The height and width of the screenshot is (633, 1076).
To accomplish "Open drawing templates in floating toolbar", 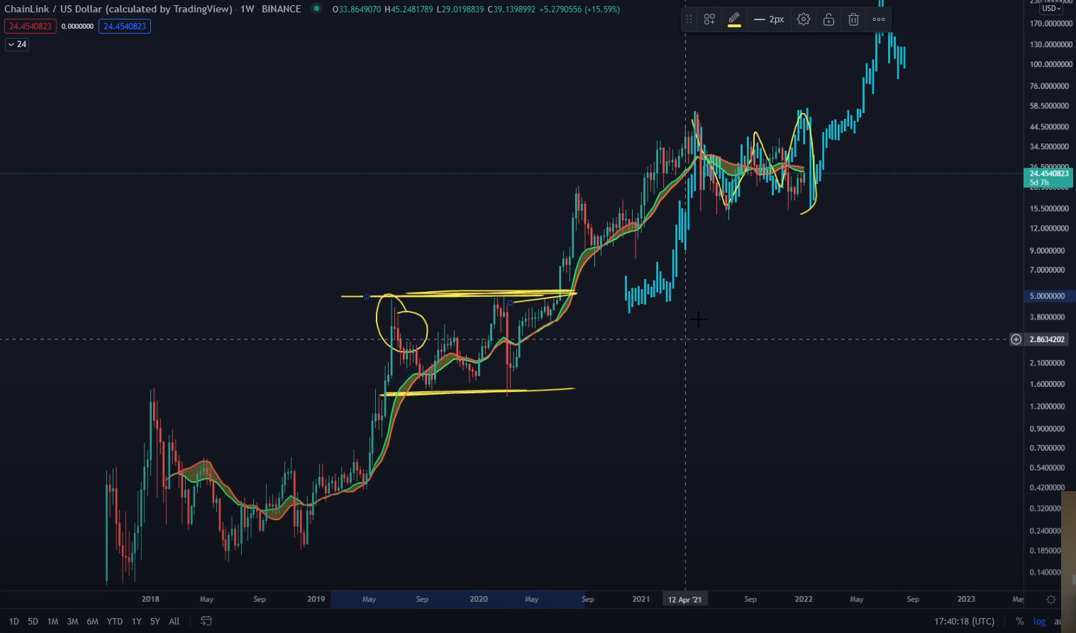I will (709, 19).
